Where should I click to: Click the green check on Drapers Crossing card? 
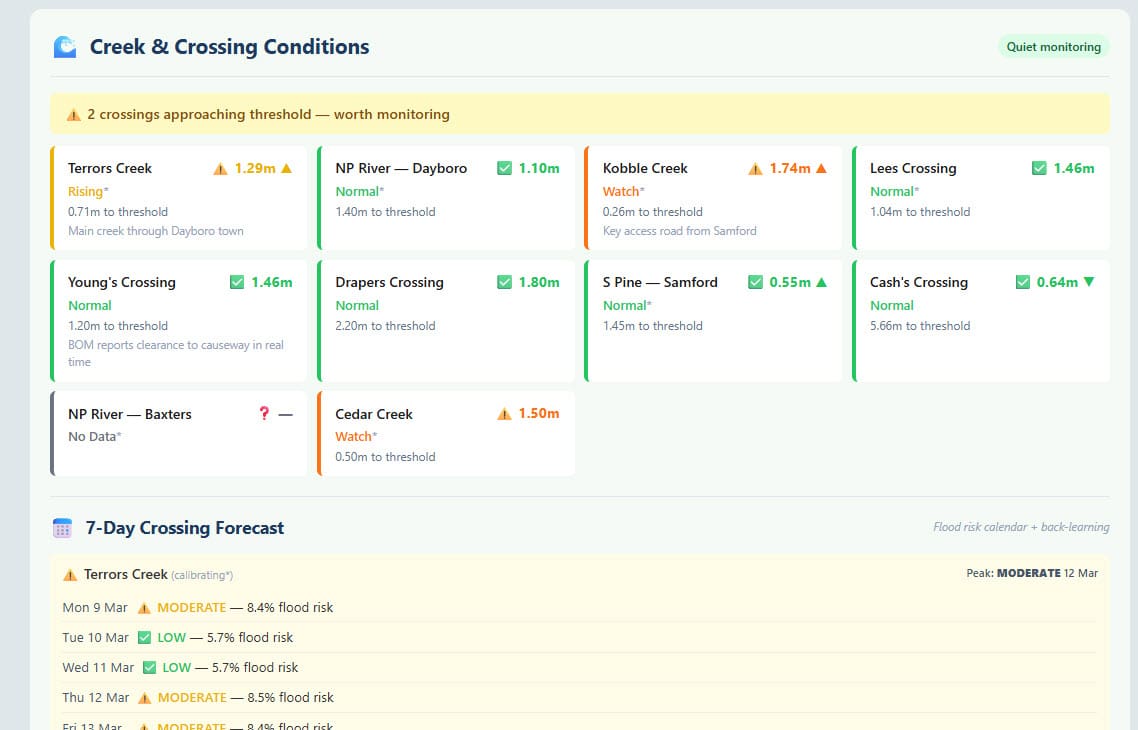(x=504, y=283)
